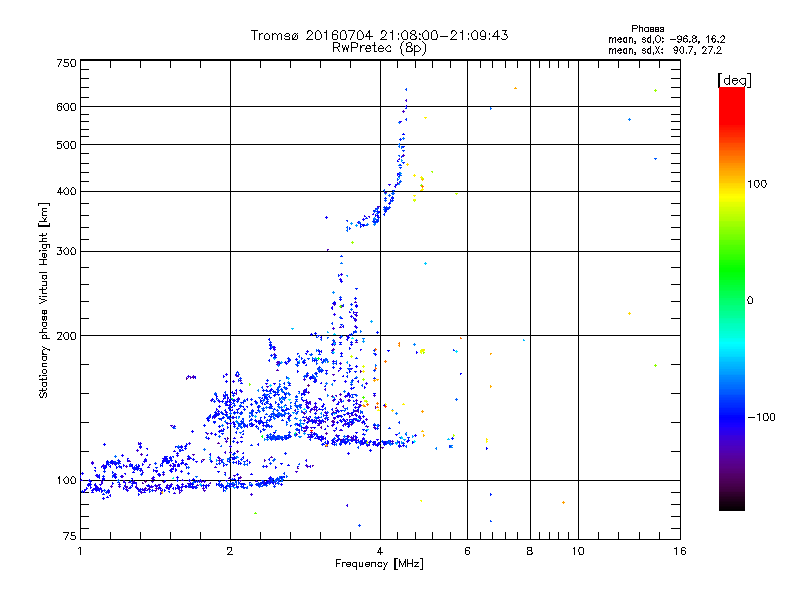Click the x-axis tick label '1'
The width and height of the screenshot is (800, 600).
(80, 551)
